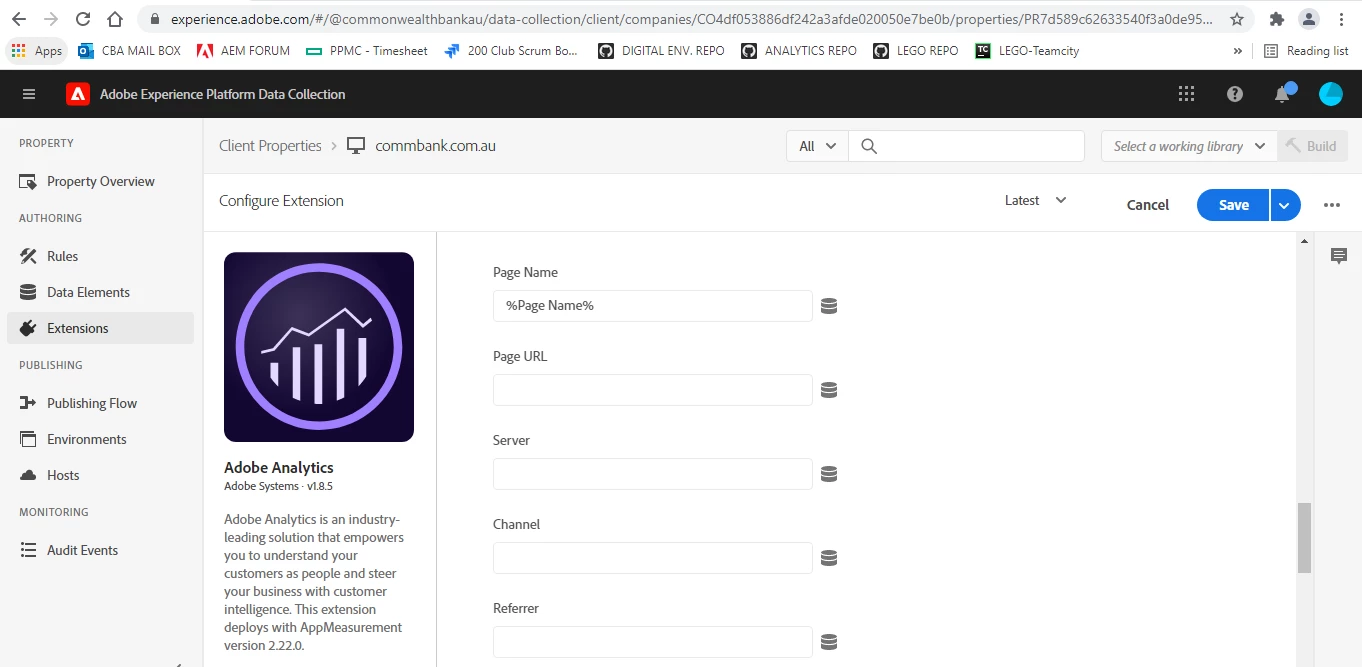Open the user profile avatar
The height and width of the screenshot is (667, 1362).
pyautogui.click(x=1331, y=94)
